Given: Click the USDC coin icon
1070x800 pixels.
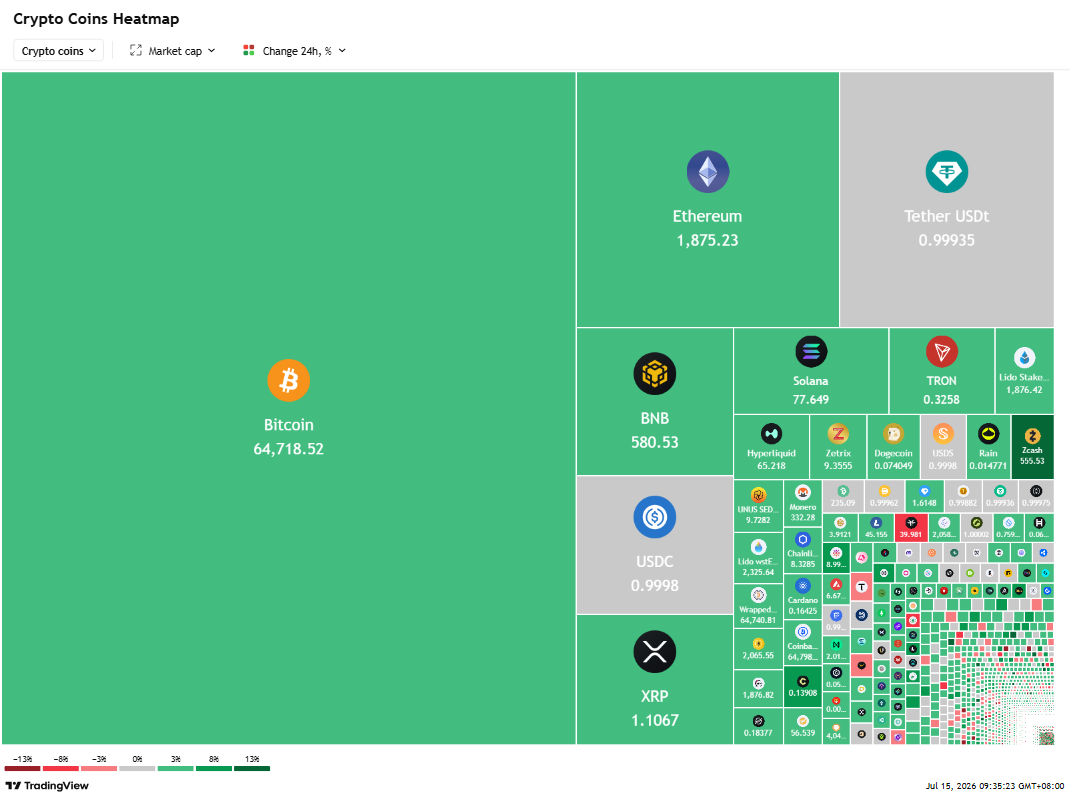Looking at the screenshot, I should [654, 517].
